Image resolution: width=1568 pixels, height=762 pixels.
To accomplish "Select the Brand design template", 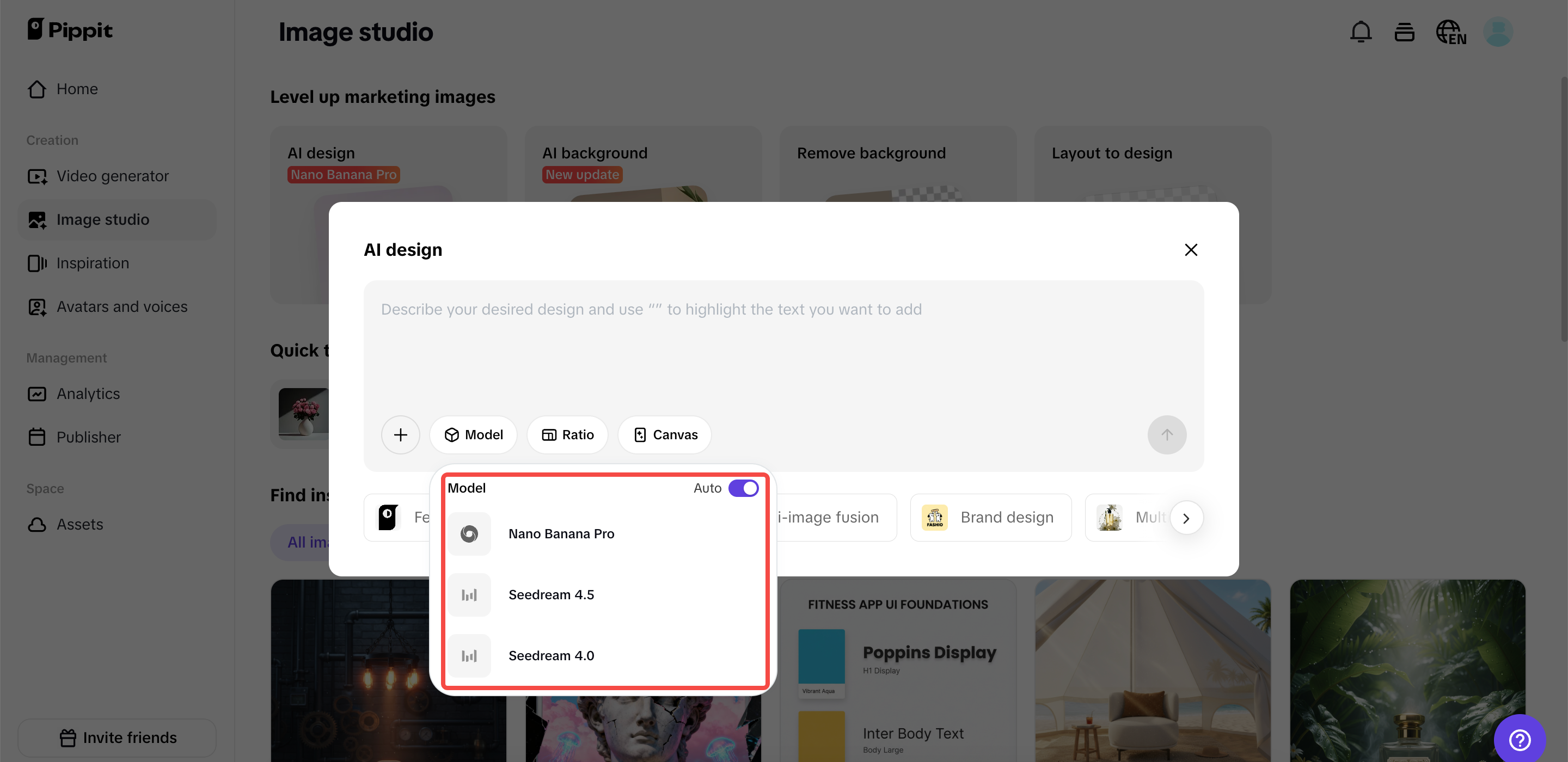I will [990, 517].
